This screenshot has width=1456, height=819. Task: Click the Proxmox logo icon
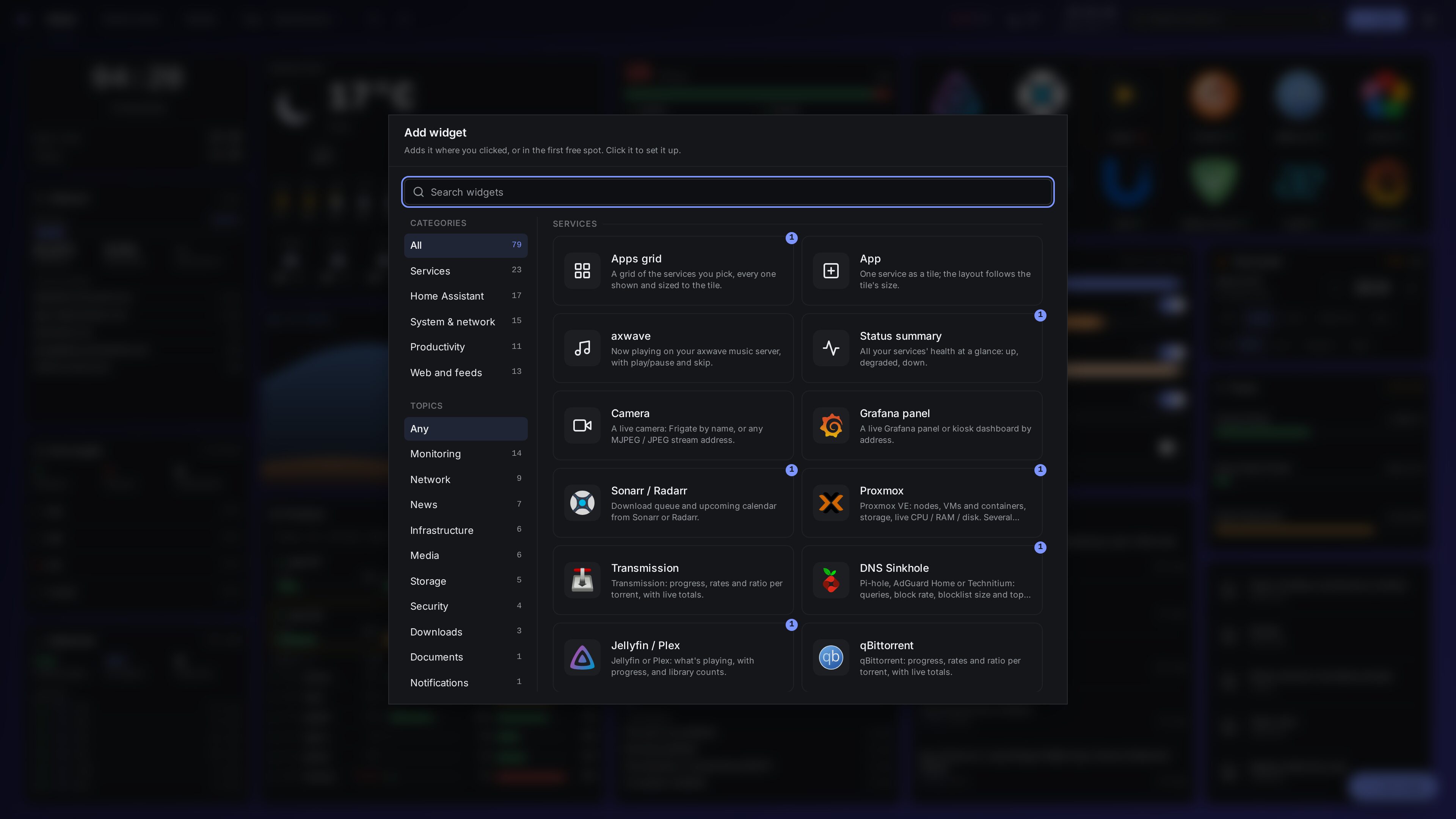(x=831, y=503)
